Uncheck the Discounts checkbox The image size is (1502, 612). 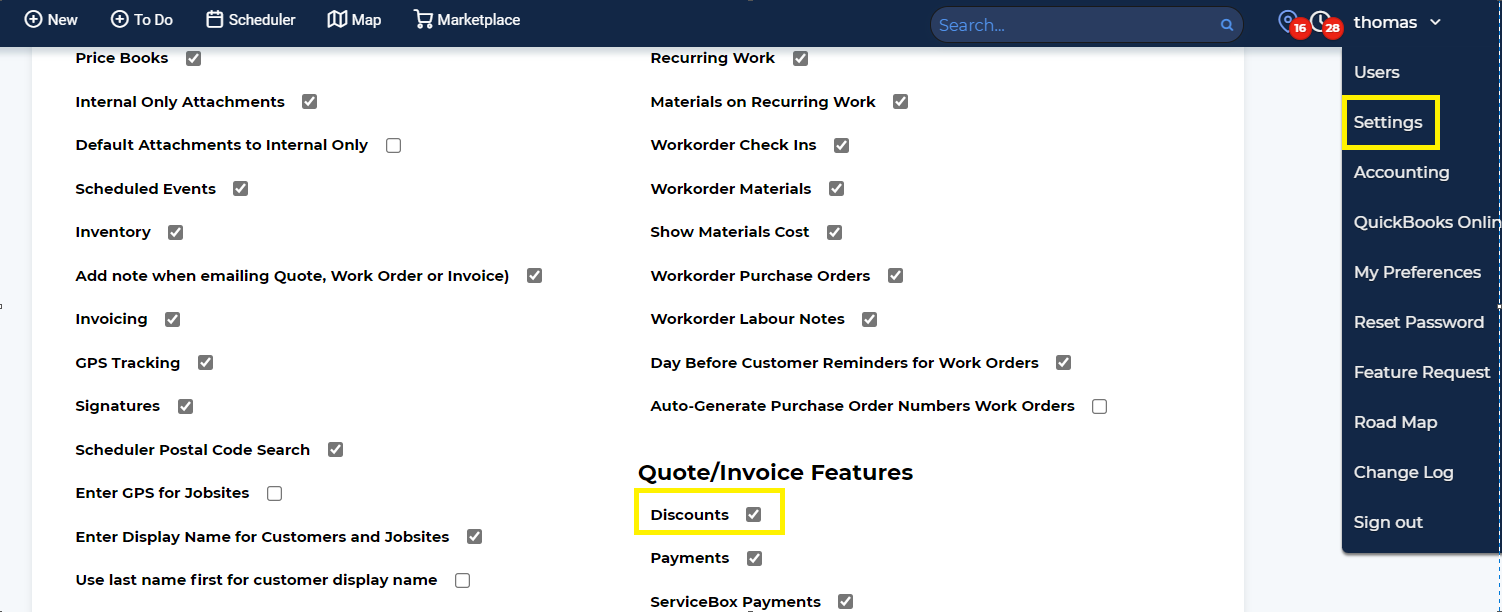[x=753, y=514]
